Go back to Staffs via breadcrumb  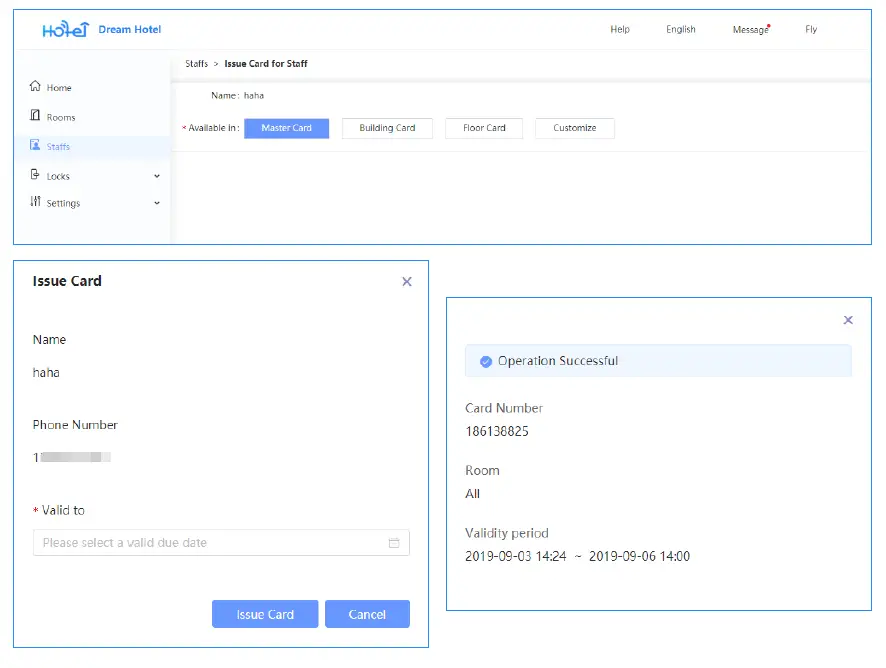(196, 64)
